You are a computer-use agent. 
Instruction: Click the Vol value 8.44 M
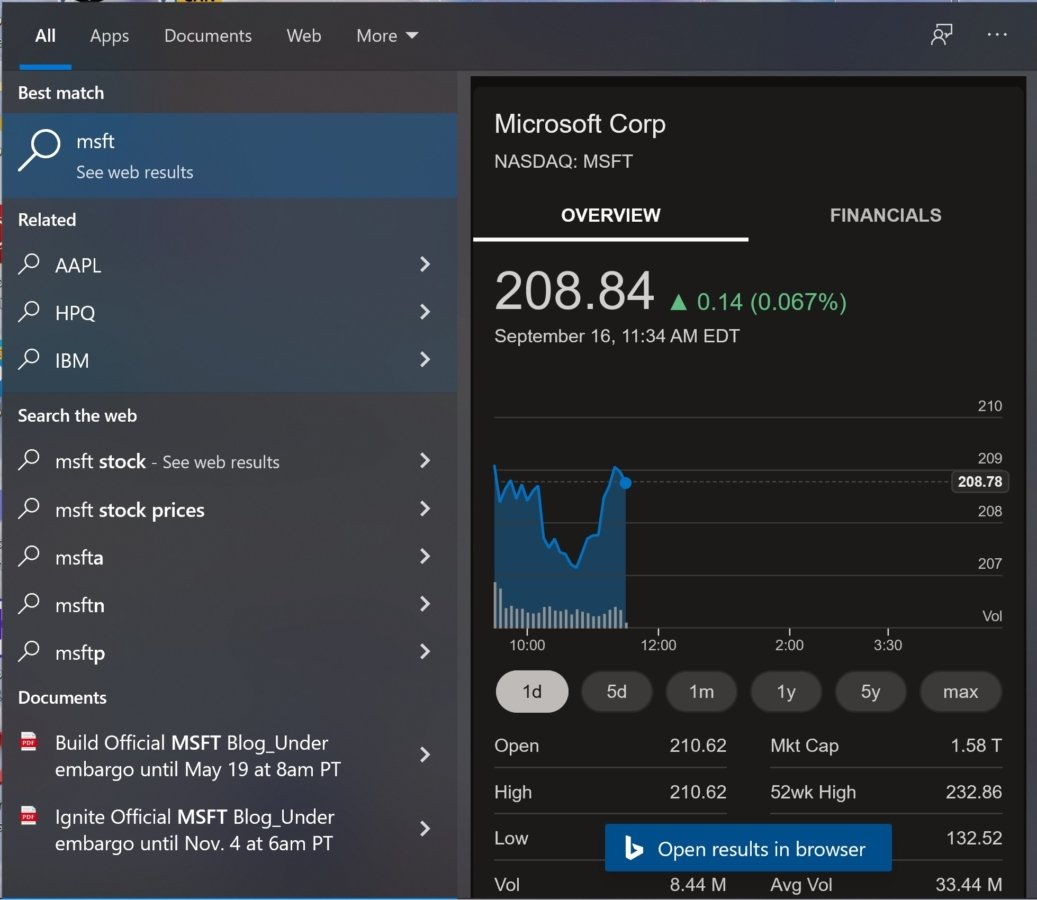[x=698, y=884]
